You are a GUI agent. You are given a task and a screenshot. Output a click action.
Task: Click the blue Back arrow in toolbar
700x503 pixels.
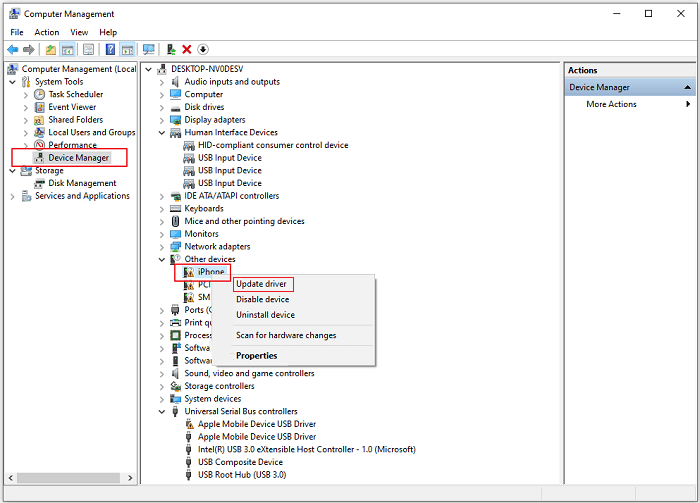click(12, 49)
